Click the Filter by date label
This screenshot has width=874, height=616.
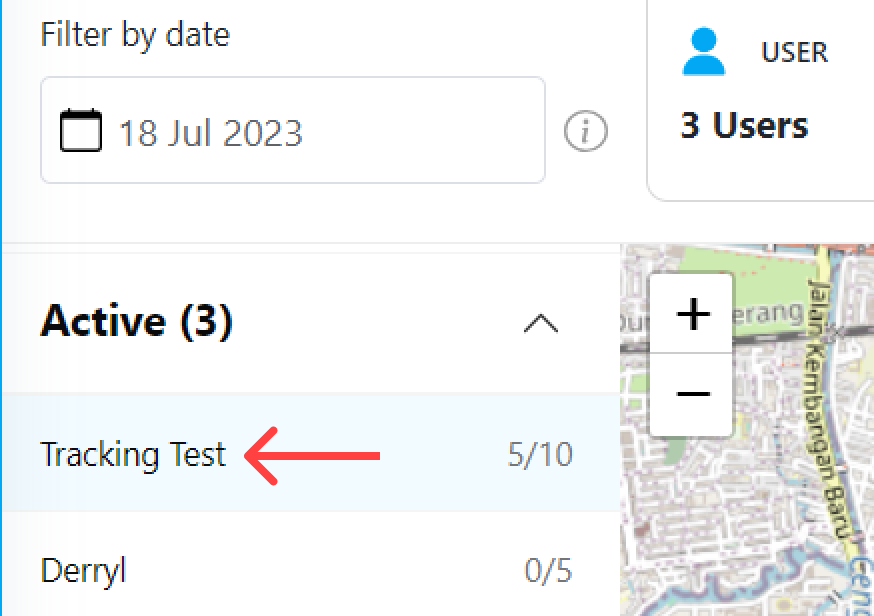point(135,36)
